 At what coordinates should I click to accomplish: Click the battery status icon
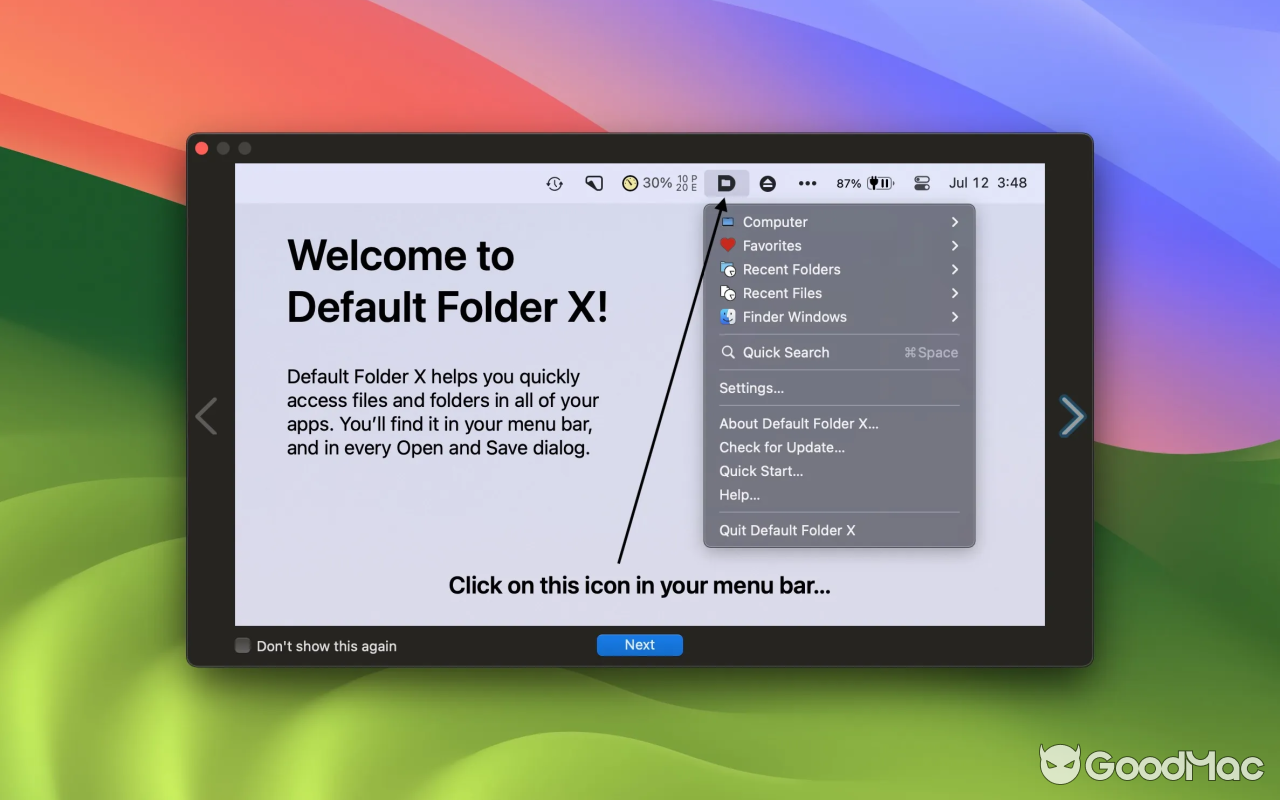pyautogui.click(x=878, y=183)
